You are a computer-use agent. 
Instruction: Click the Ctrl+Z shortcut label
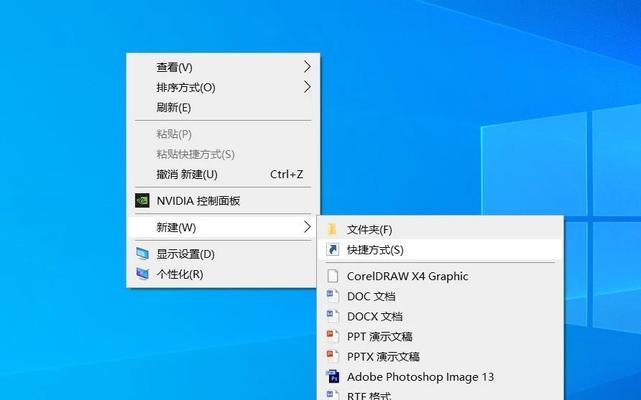pyautogui.click(x=287, y=174)
